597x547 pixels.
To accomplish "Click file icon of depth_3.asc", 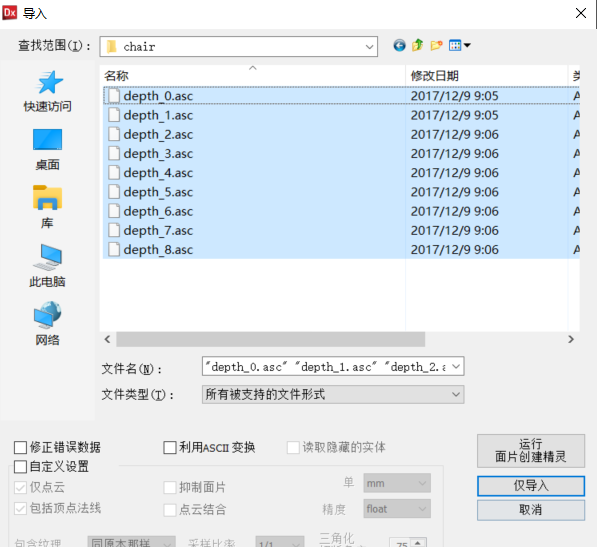I will click(114, 153).
